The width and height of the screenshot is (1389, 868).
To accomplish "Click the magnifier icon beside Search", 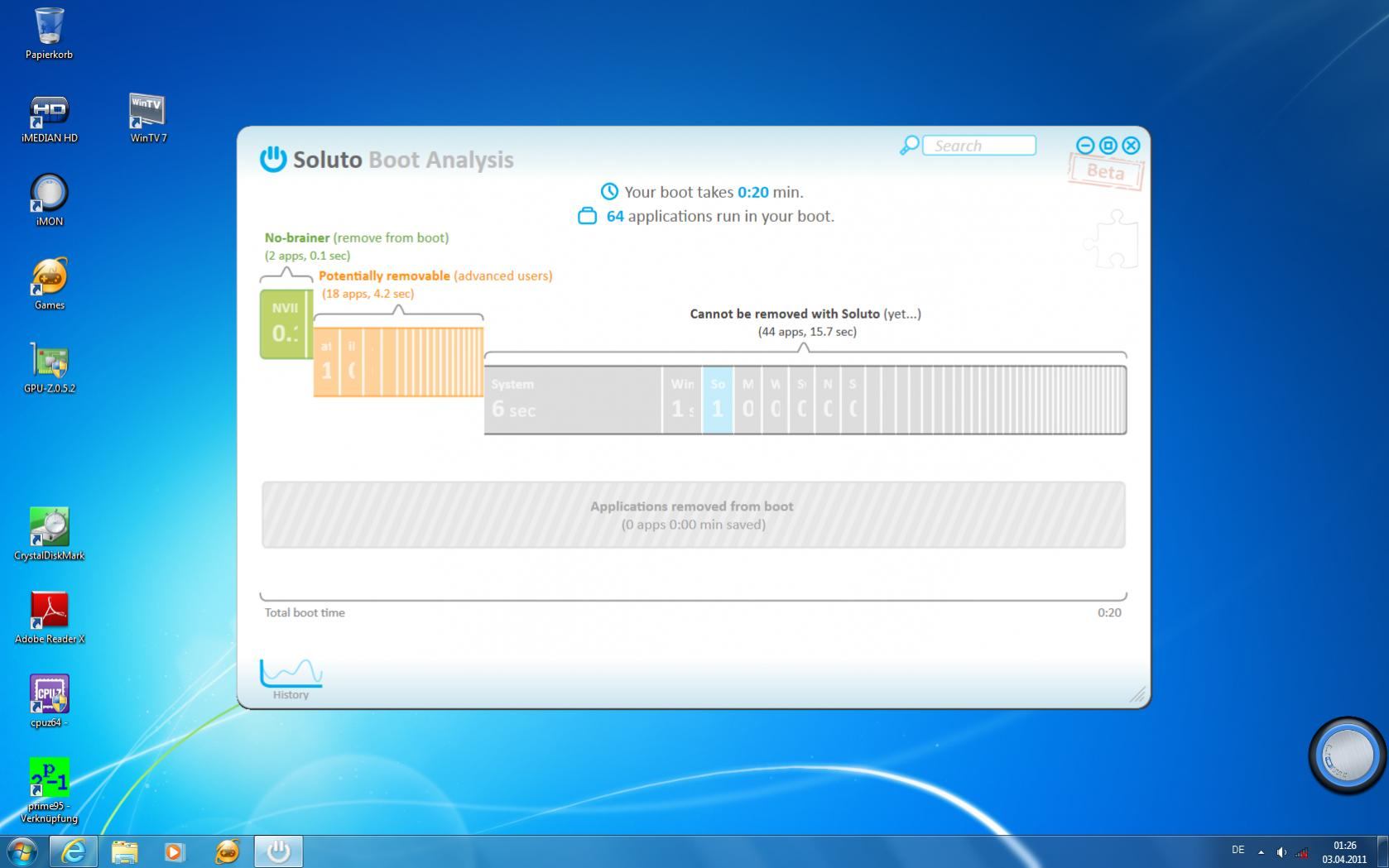I will 909,146.
